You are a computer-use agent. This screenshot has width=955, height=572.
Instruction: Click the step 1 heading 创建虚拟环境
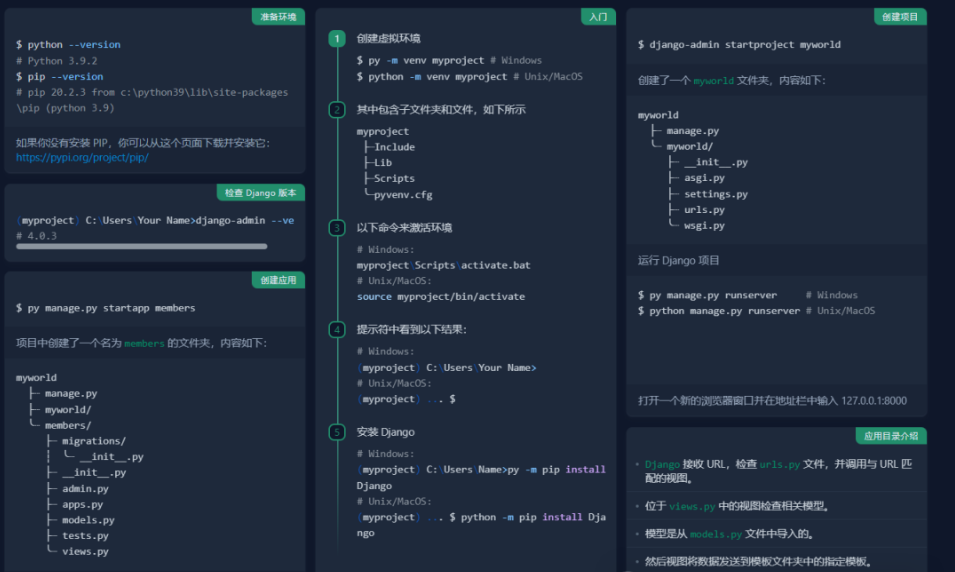tap(389, 38)
